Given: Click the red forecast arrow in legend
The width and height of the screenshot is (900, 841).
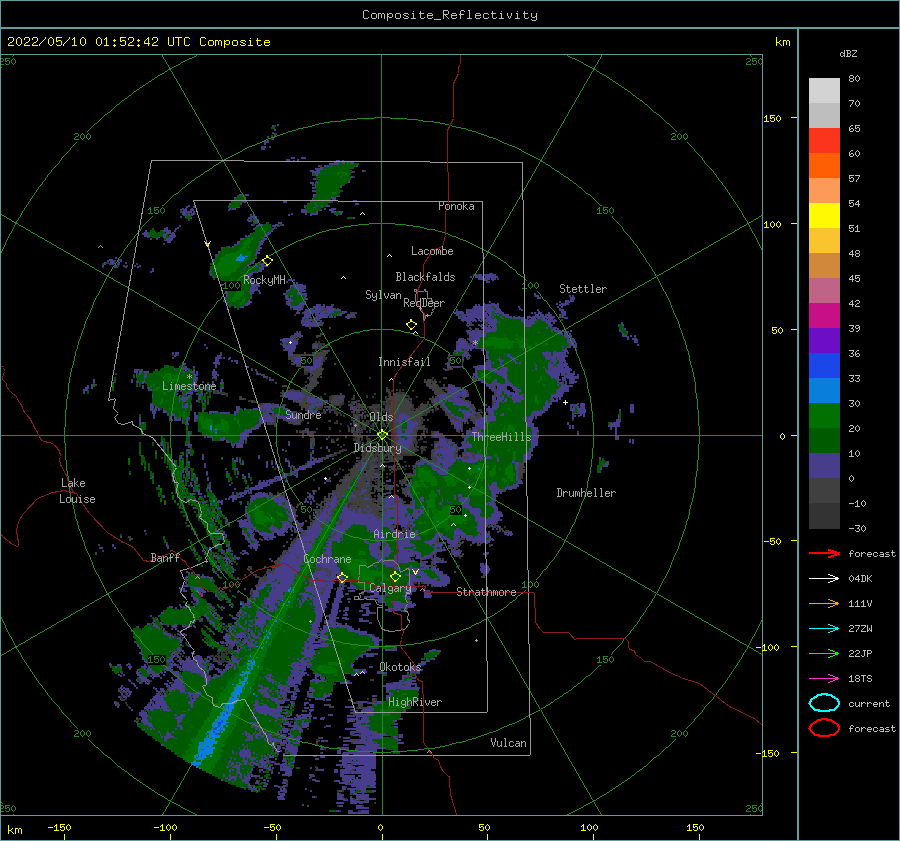Looking at the screenshot, I should click(x=824, y=553).
